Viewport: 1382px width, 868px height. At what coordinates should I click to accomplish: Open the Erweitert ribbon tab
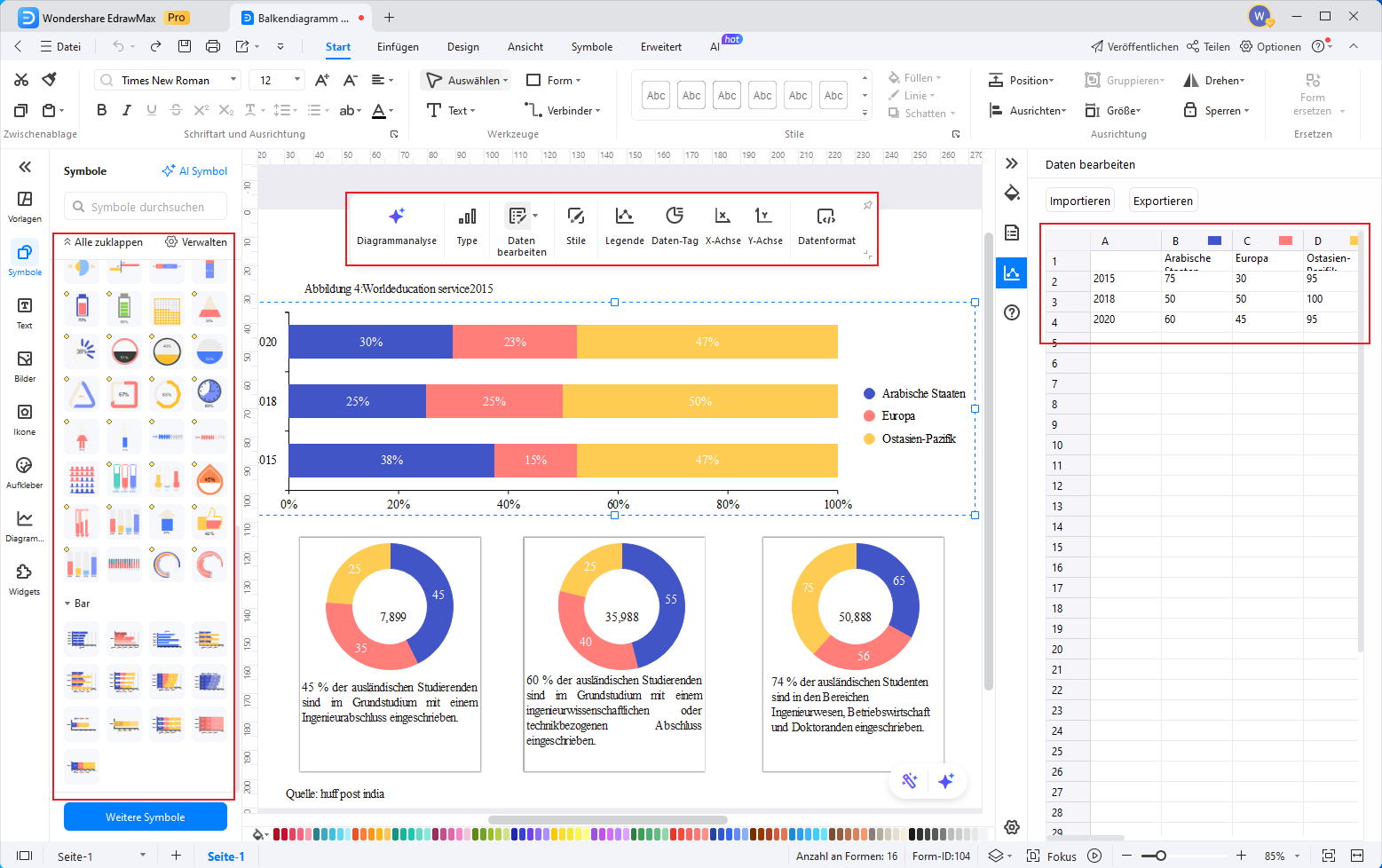(661, 47)
